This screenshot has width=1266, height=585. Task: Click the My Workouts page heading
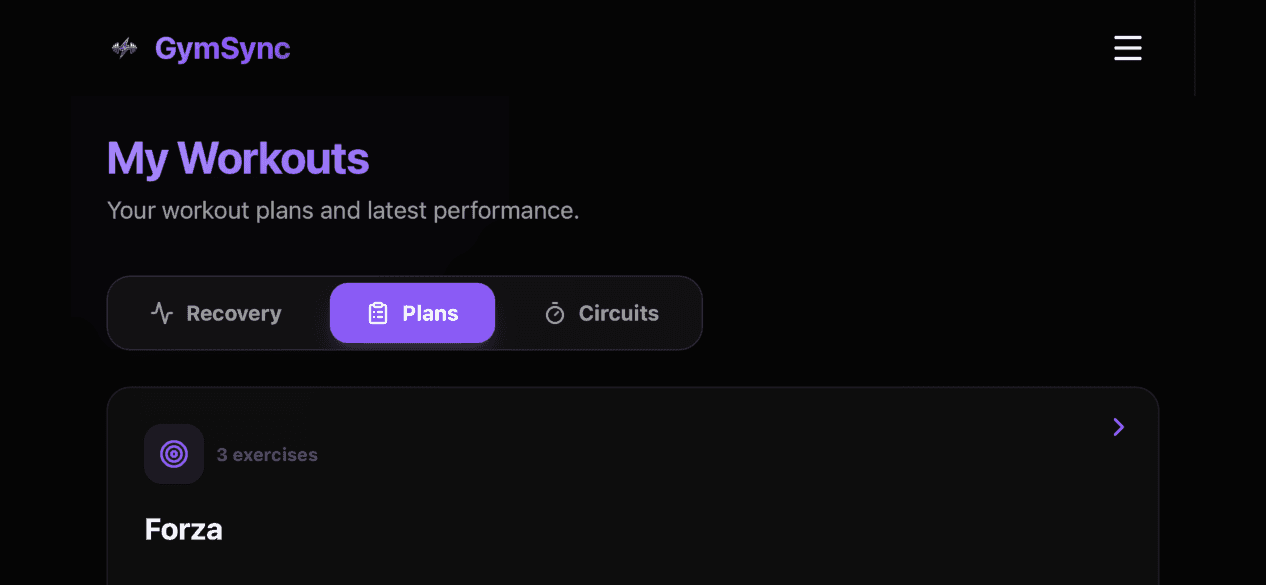pos(238,159)
